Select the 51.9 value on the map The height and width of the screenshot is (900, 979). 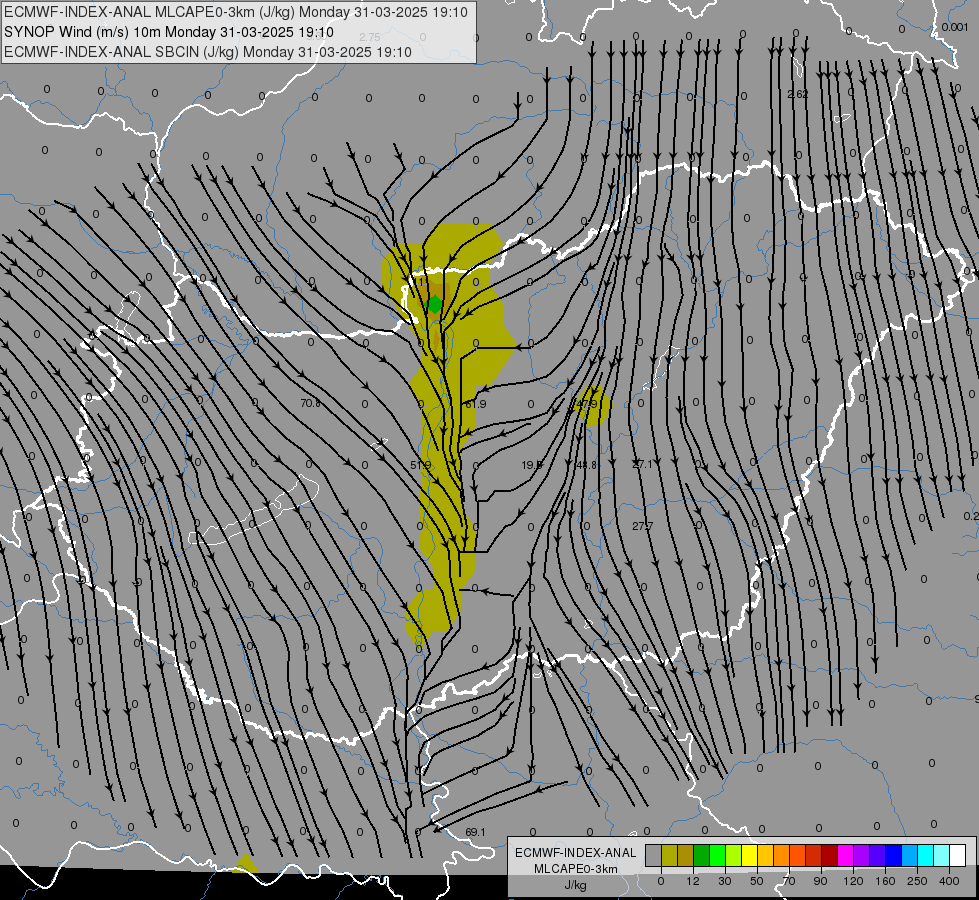click(x=421, y=465)
